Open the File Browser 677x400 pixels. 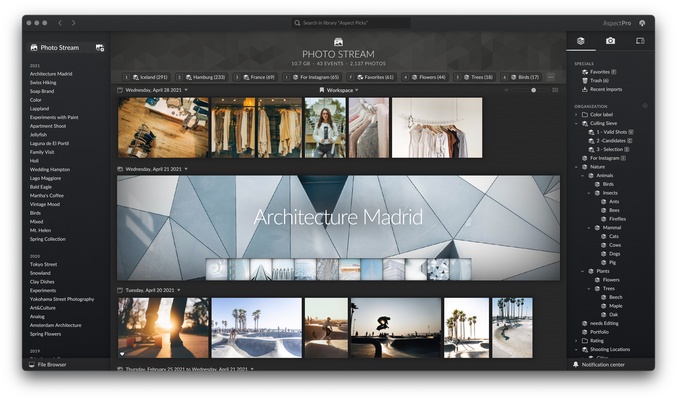47,365
